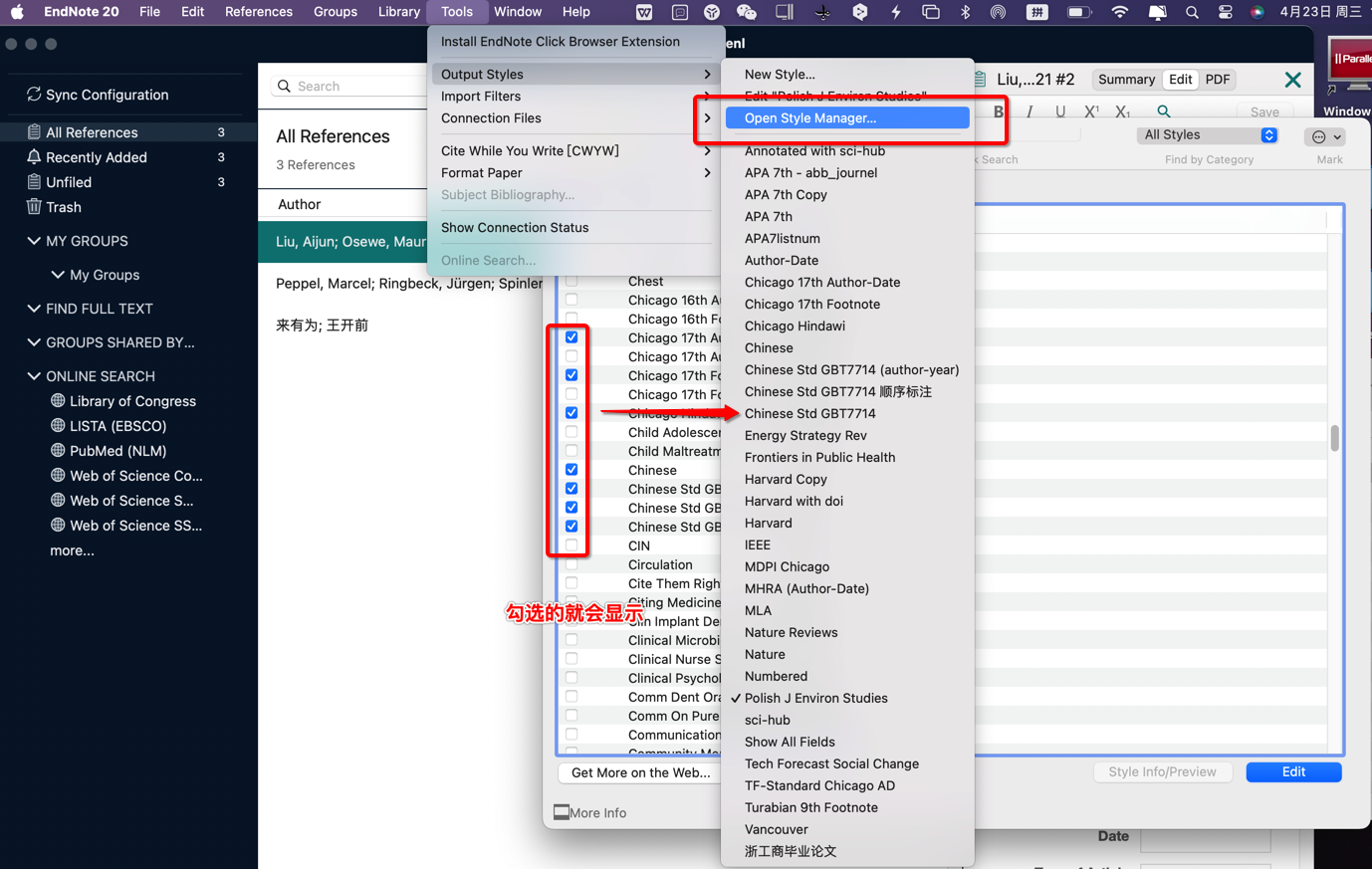Switch to the Summary tab
1372x869 pixels.
[1126, 80]
